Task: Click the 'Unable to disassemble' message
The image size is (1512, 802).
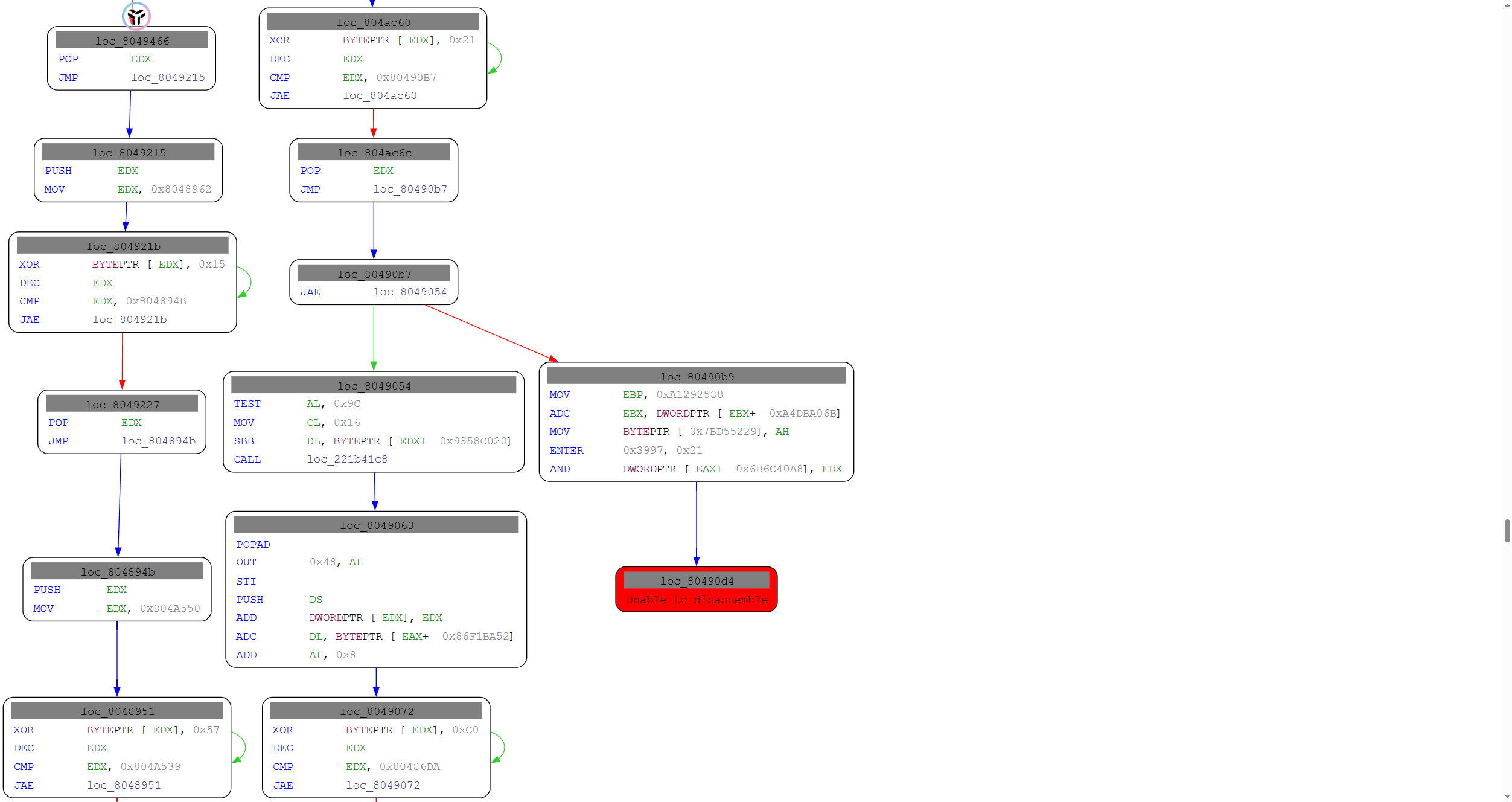Action: (697, 600)
